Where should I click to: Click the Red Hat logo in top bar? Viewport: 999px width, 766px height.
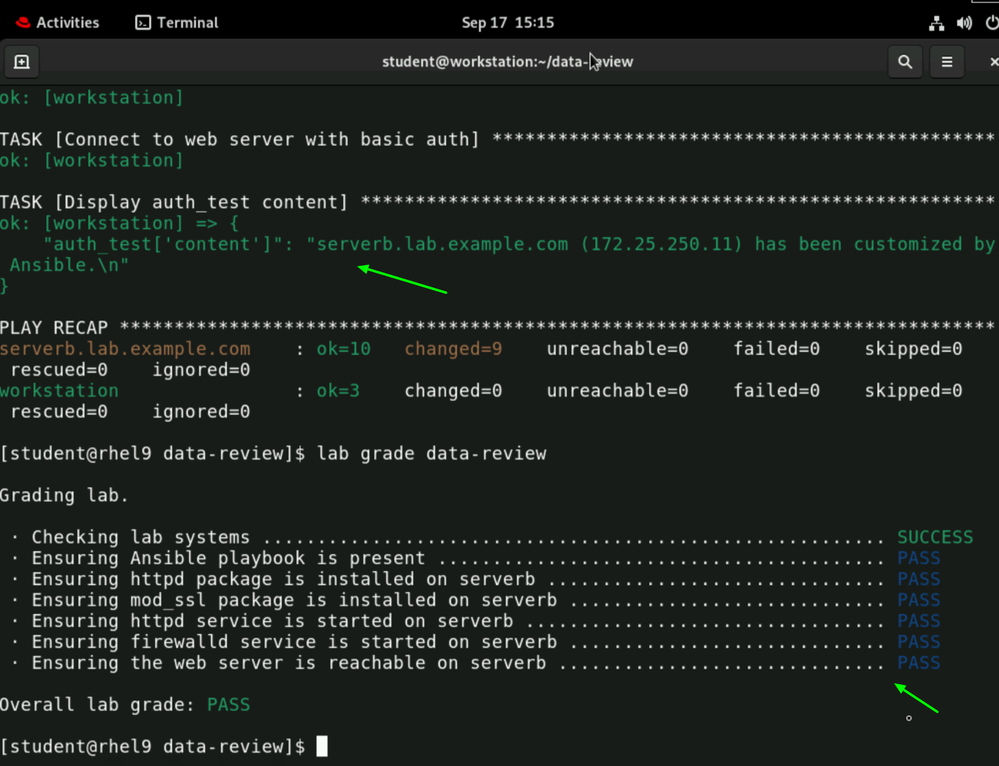tap(23, 22)
